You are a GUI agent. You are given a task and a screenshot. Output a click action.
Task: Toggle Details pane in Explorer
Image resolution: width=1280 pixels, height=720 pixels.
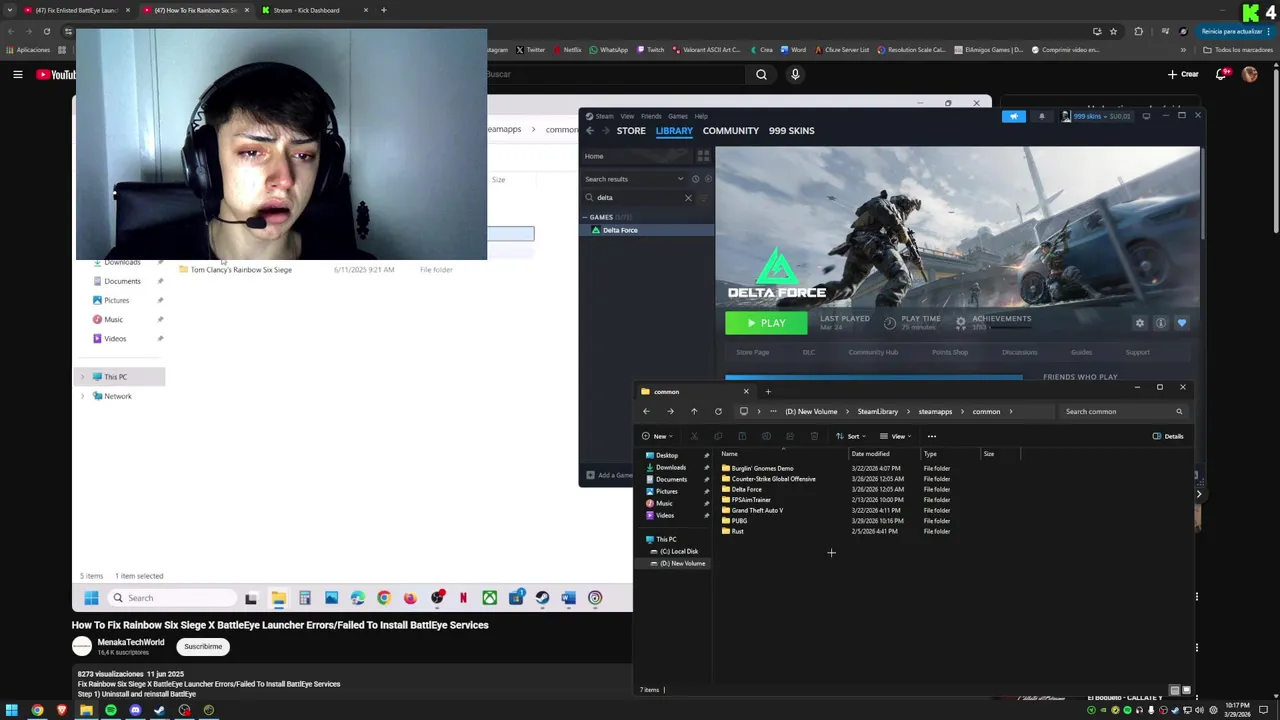1168,436
